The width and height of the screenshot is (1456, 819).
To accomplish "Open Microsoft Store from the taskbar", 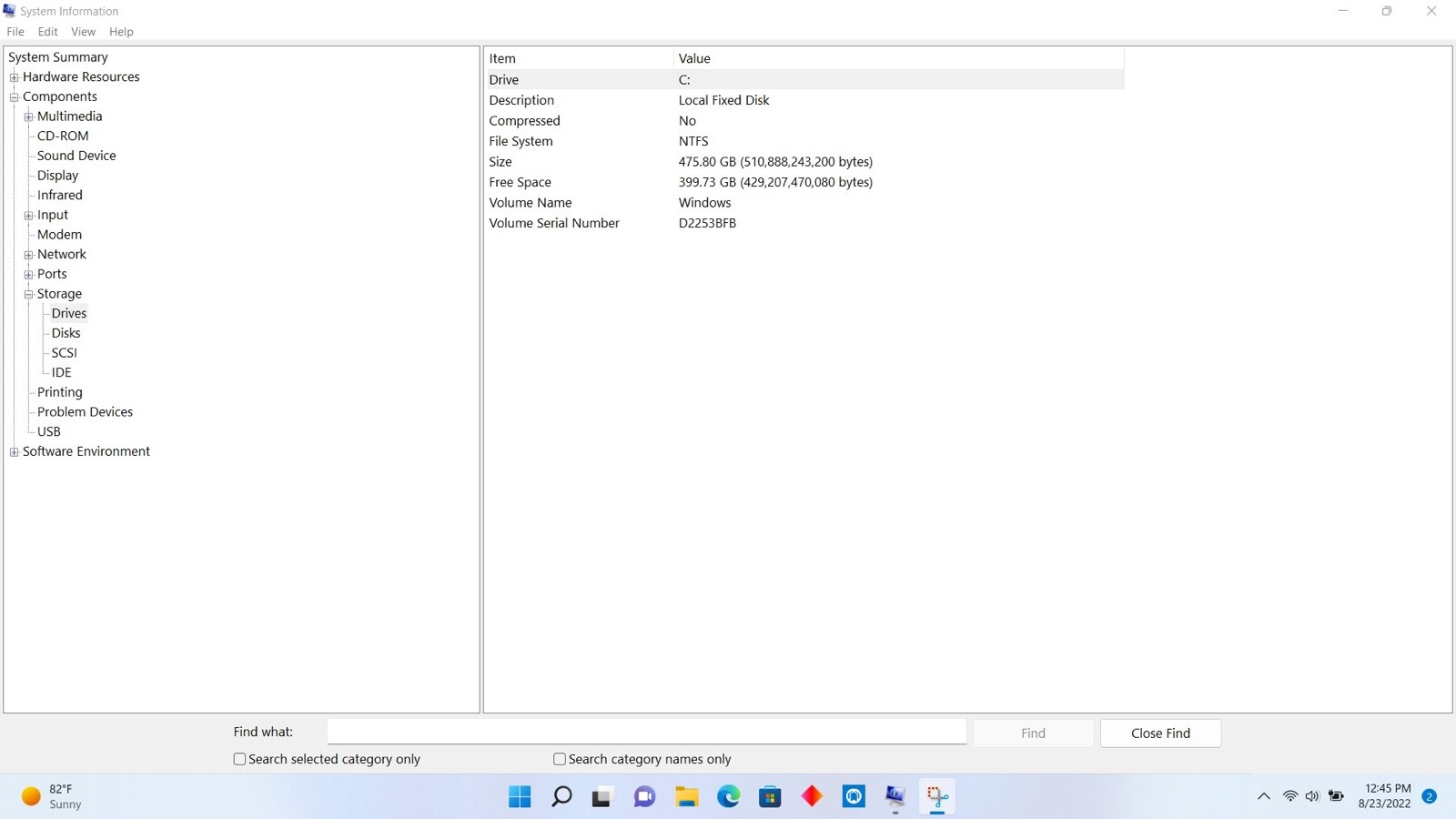I will point(770,797).
